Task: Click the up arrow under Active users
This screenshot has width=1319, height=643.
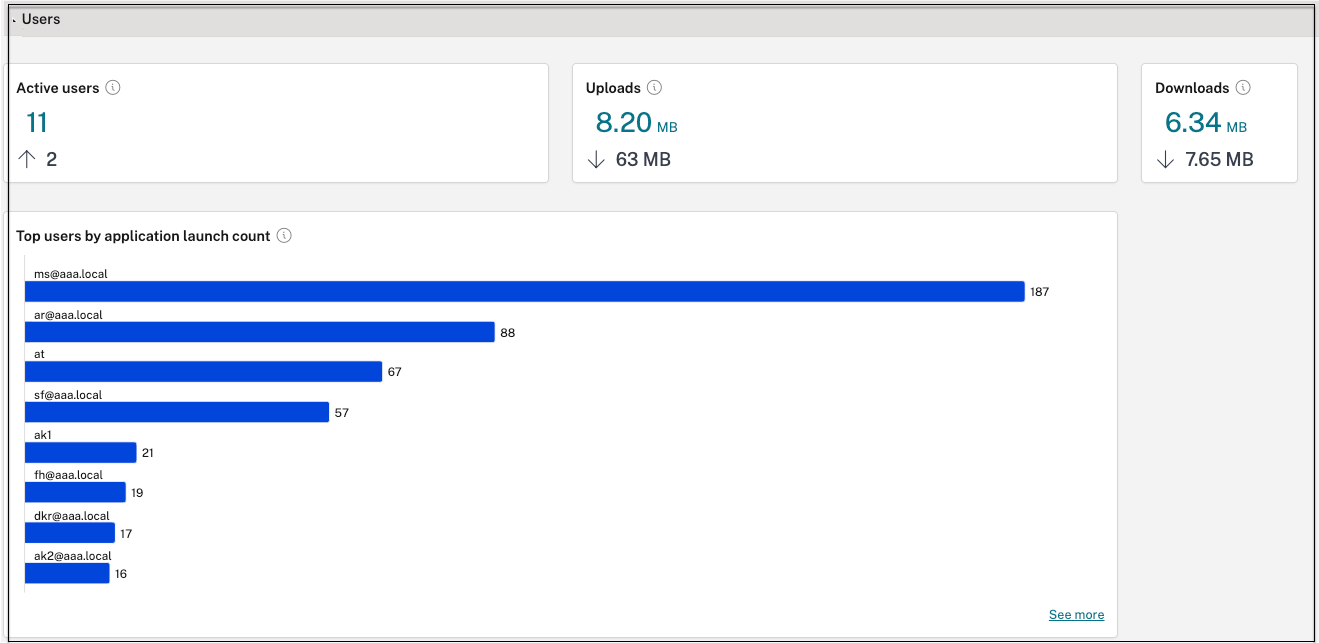Action: (x=27, y=159)
